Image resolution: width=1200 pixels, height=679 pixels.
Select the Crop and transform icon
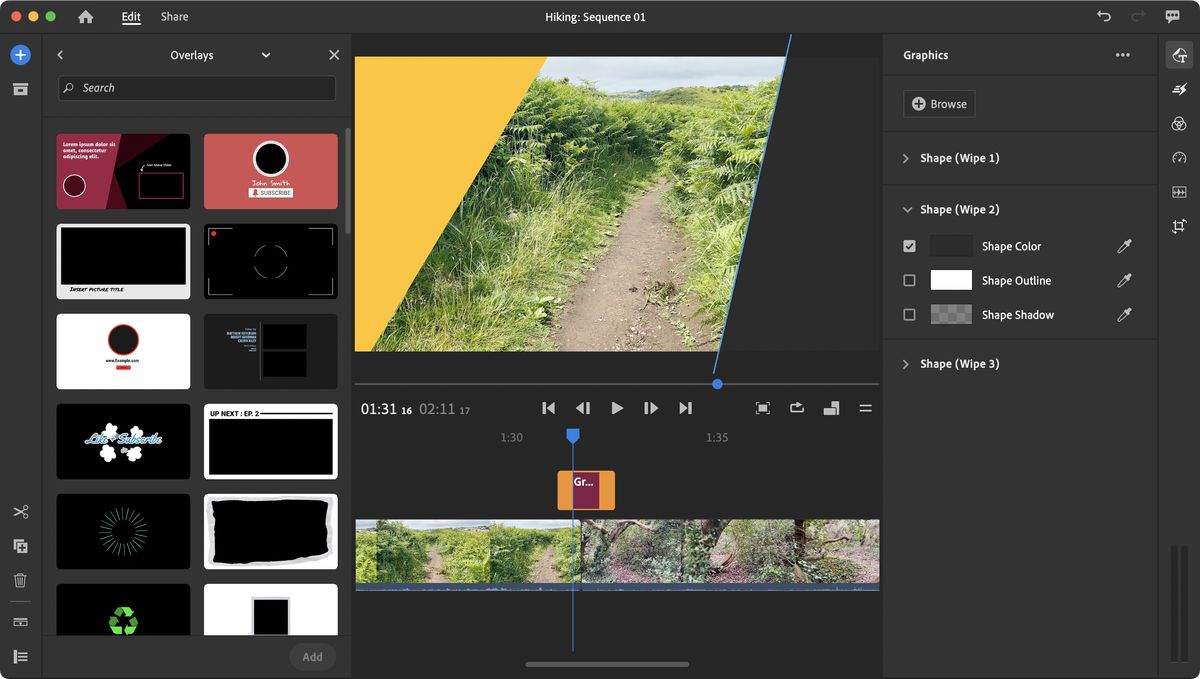1178,225
